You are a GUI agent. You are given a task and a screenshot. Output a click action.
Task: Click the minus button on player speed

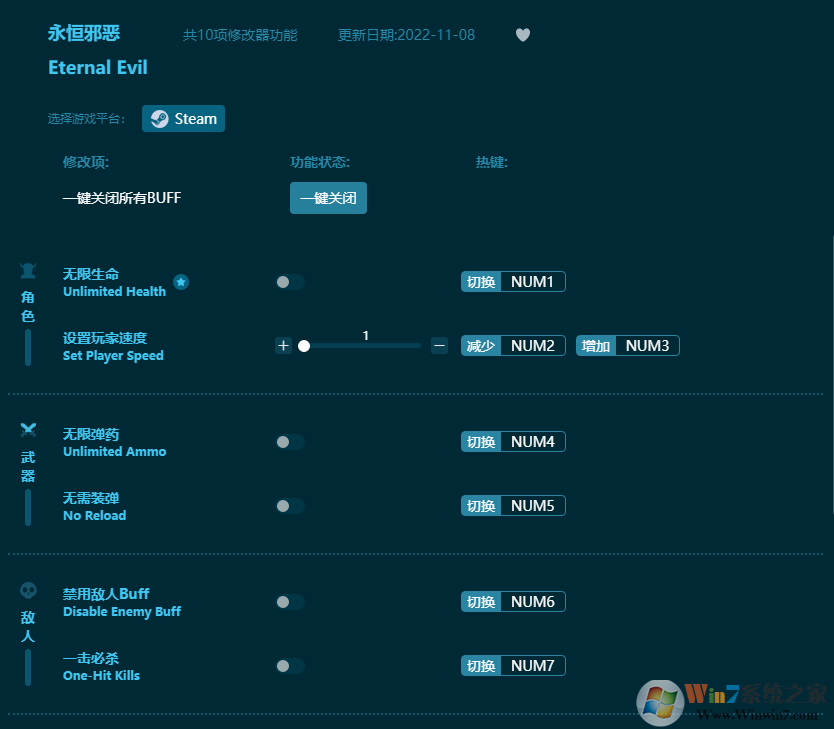click(x=439, y=346)
